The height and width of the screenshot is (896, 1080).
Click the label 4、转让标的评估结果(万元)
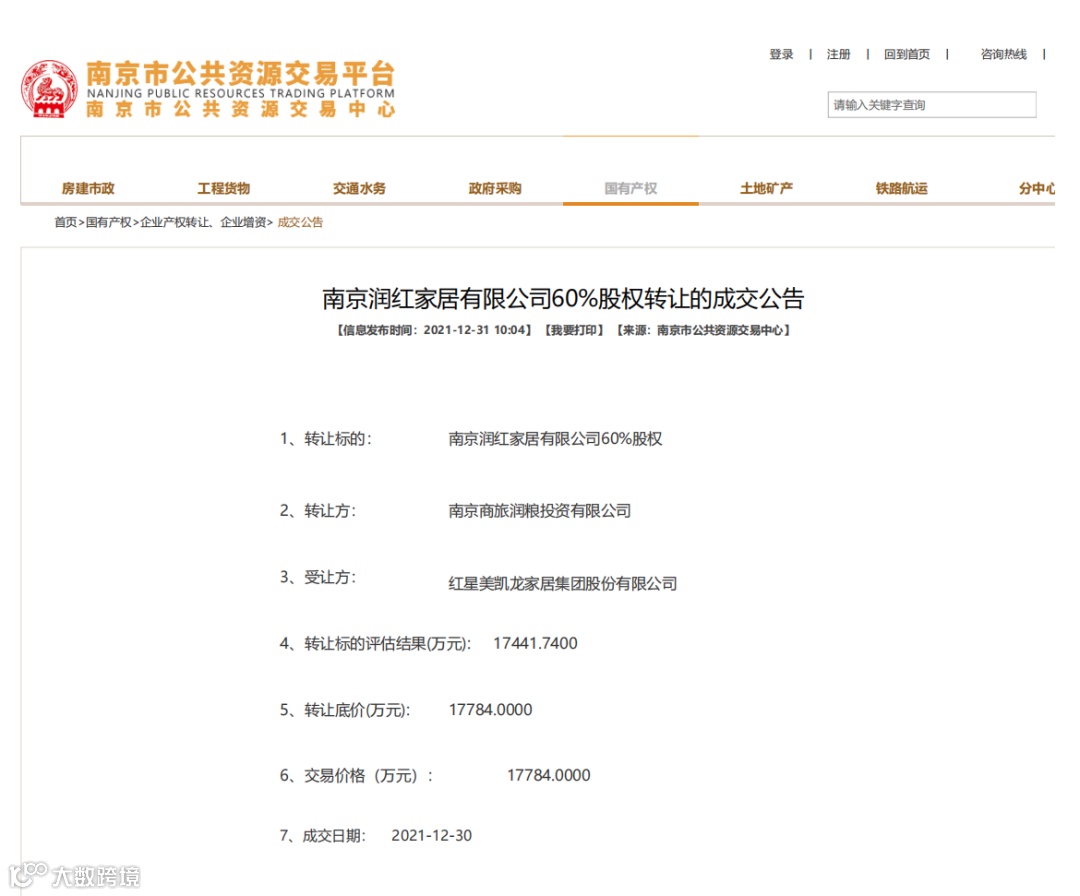coord(375,643)
